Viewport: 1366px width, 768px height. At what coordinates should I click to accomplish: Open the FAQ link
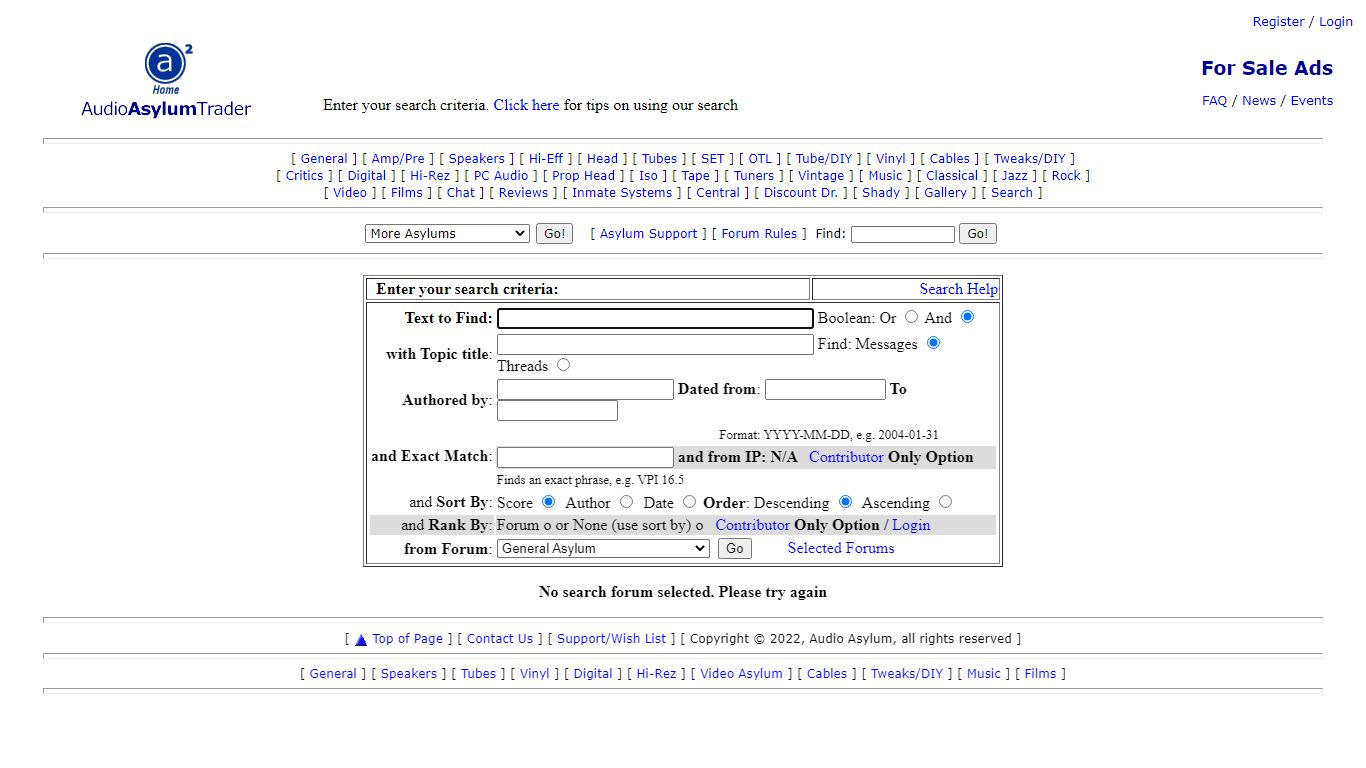tap(1214, 100)
